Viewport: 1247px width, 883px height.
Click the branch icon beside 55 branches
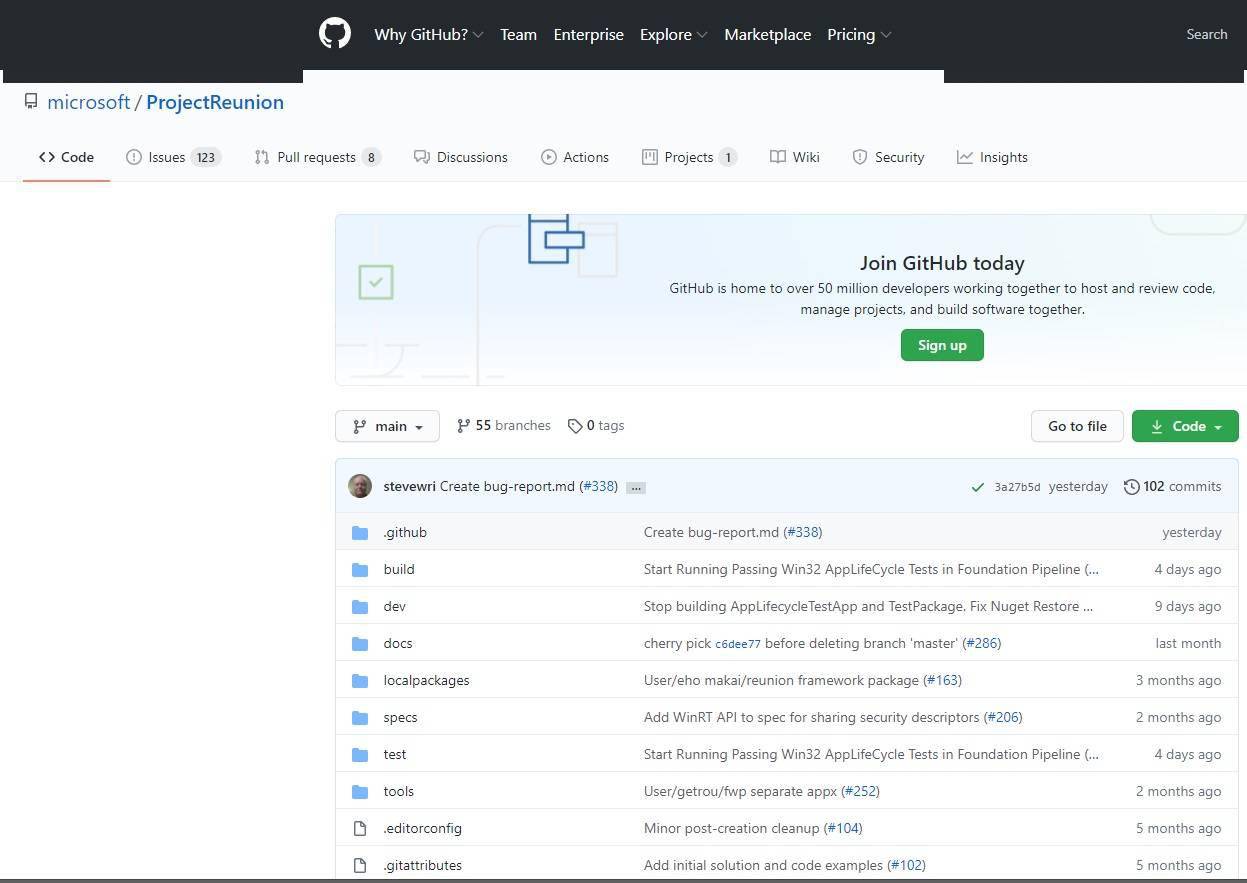(463, 426)
